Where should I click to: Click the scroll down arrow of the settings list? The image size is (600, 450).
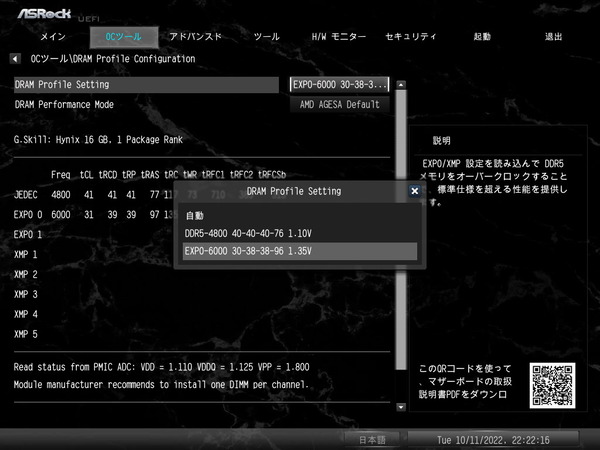(x=401, y=407)
